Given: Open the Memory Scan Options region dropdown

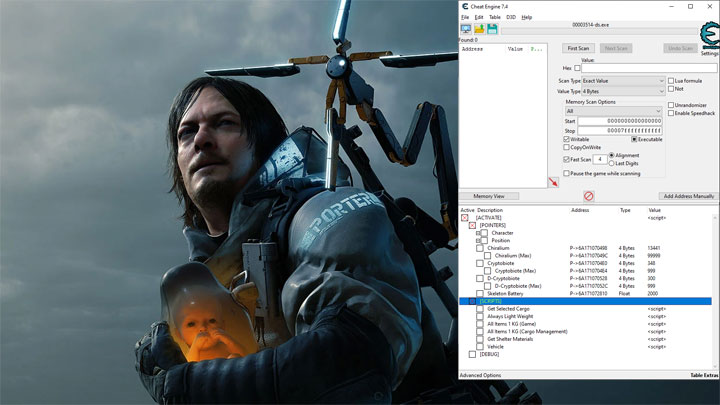Looking at the screenshot, I should (x=613, y=111).
